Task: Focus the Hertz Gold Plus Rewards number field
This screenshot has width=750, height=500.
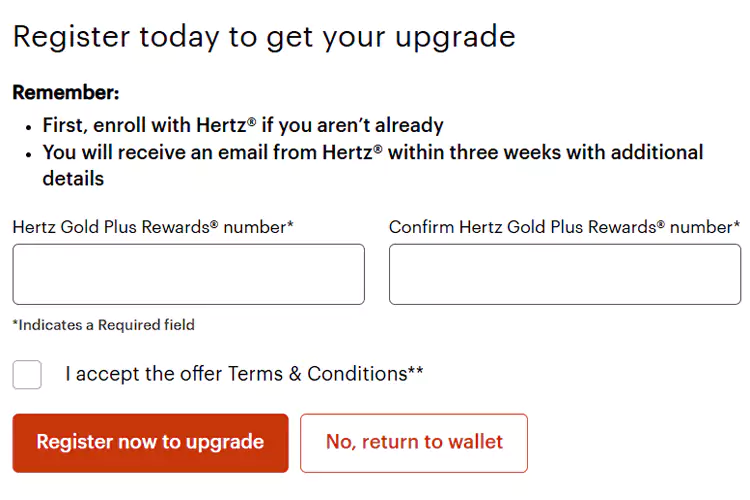Action: point(188,274)
